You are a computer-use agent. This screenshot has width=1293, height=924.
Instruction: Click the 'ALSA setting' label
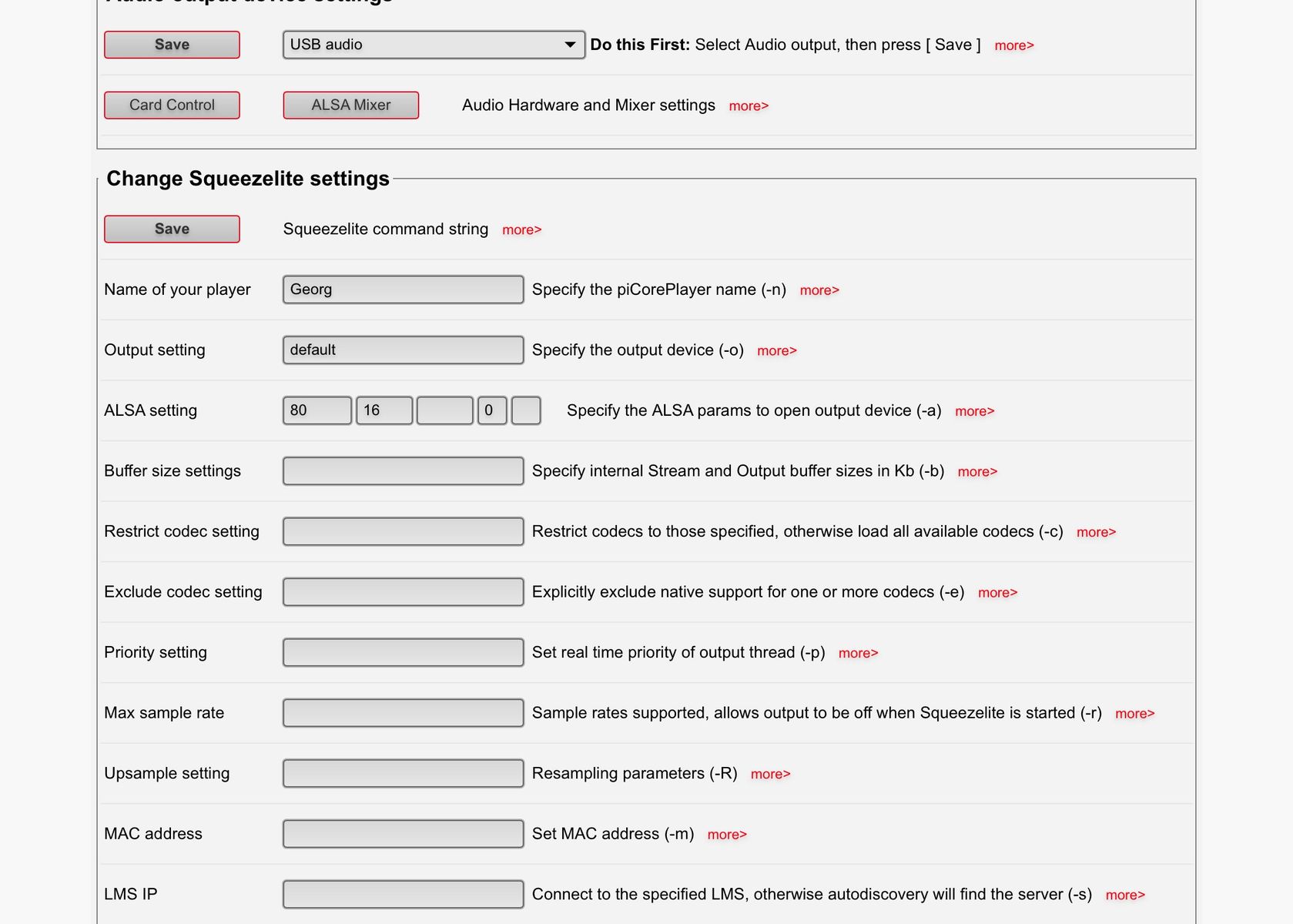(150, 410)
